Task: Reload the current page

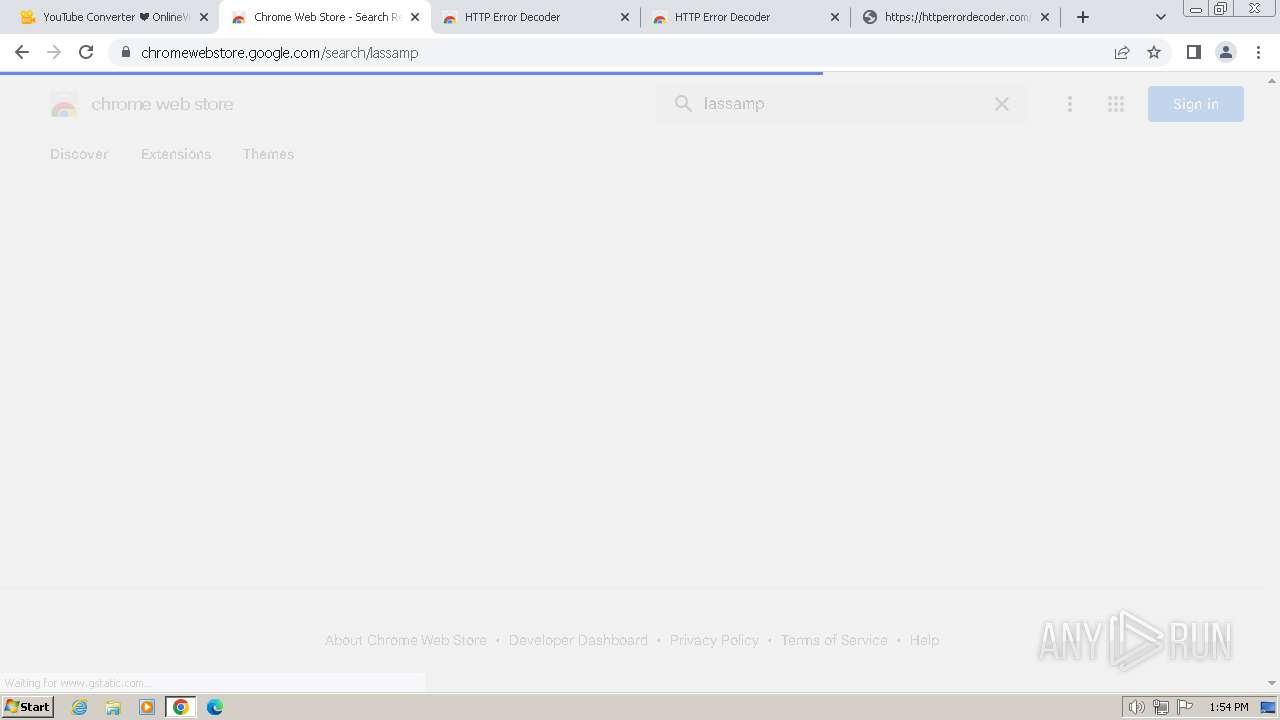Action: tap(86, 52)
